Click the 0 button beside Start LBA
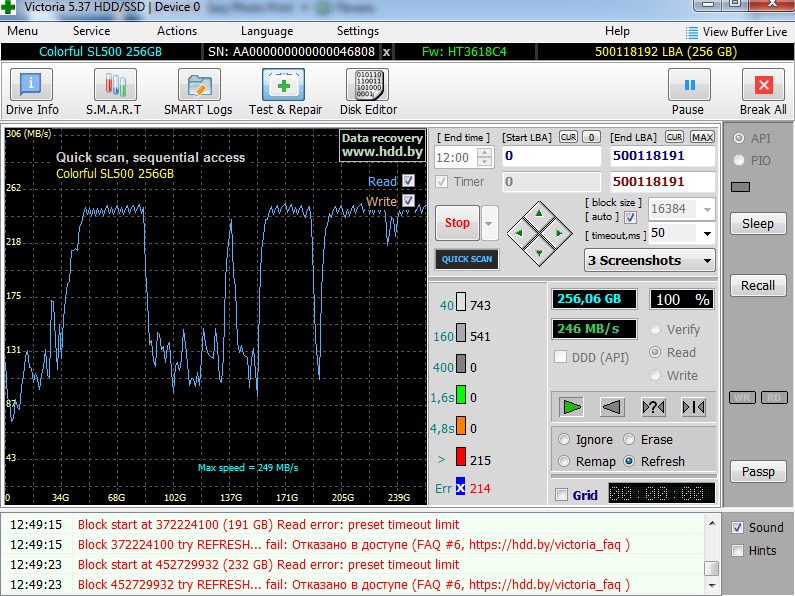 (x=591, y=137)
